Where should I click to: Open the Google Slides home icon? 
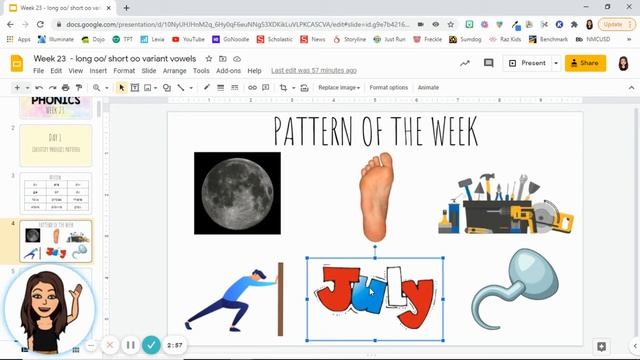point(17,64)
